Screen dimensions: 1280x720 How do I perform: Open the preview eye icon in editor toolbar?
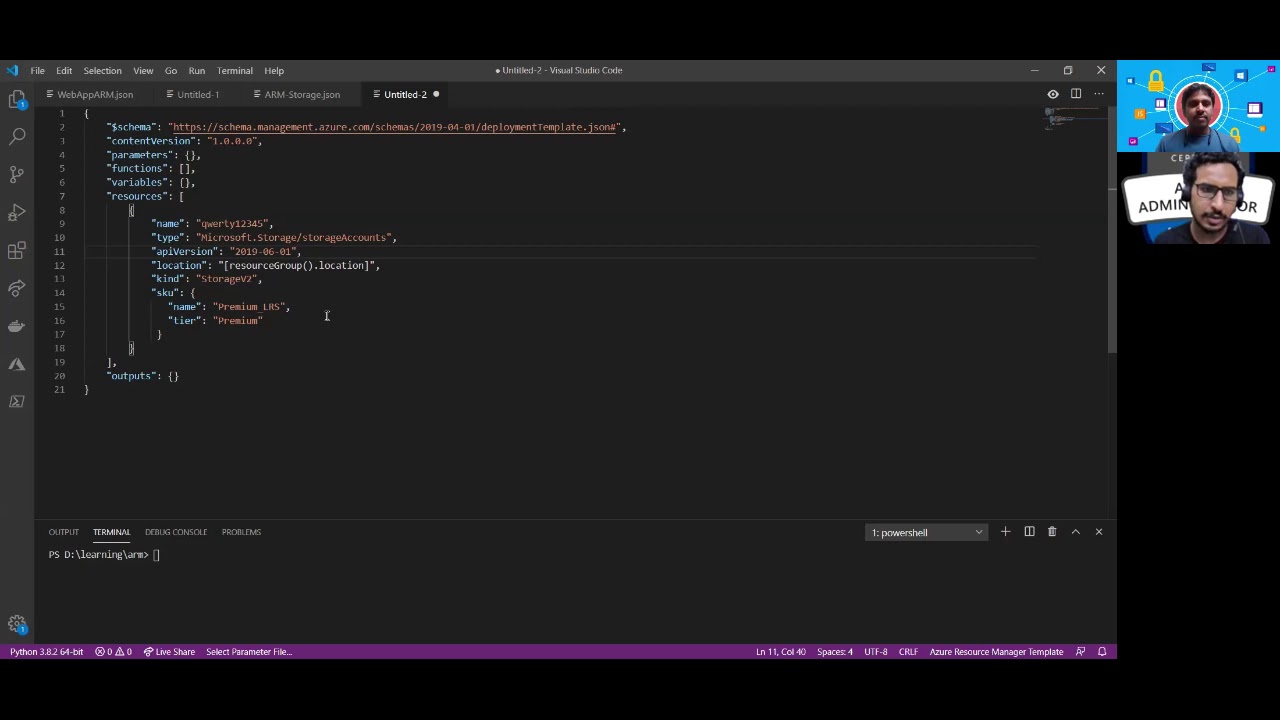(x=1053, y=94)
